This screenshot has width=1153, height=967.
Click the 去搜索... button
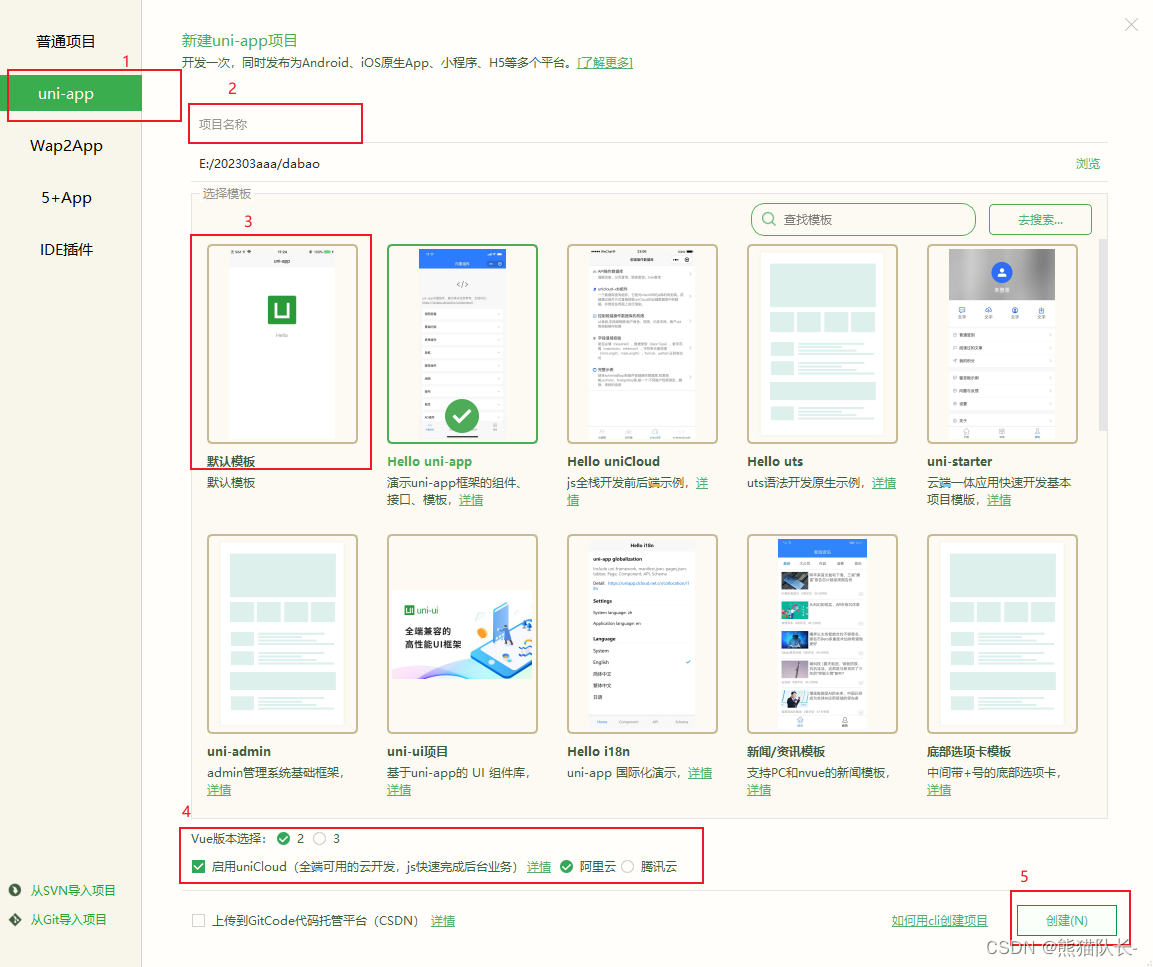[x=1040, y=219]
